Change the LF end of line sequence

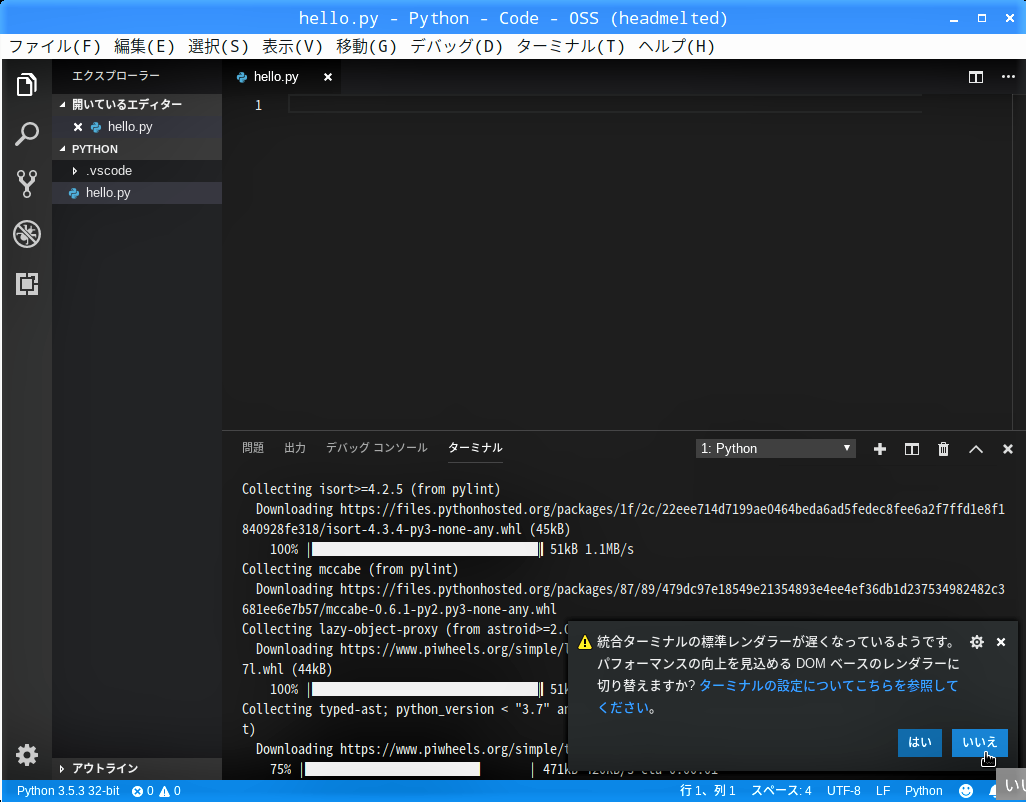pyautogui.click(x=883, y=791)
